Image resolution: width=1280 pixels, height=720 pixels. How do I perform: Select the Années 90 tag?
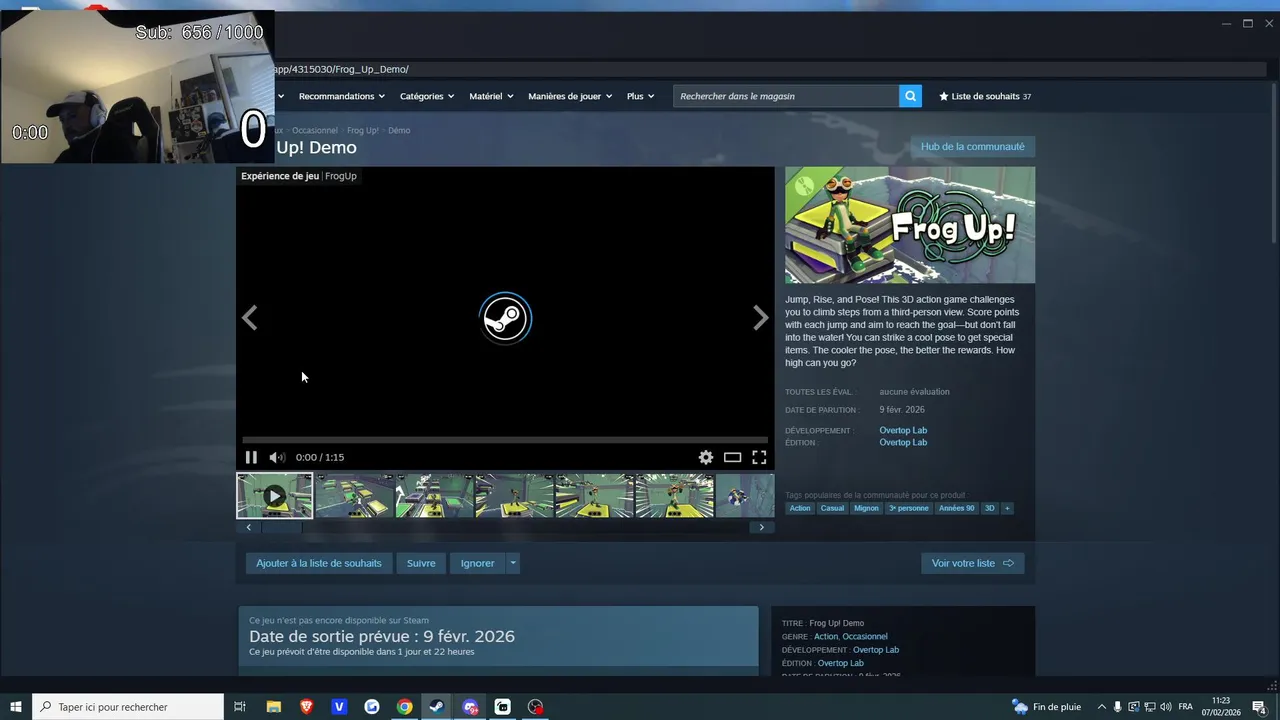(x=956, y=508)
